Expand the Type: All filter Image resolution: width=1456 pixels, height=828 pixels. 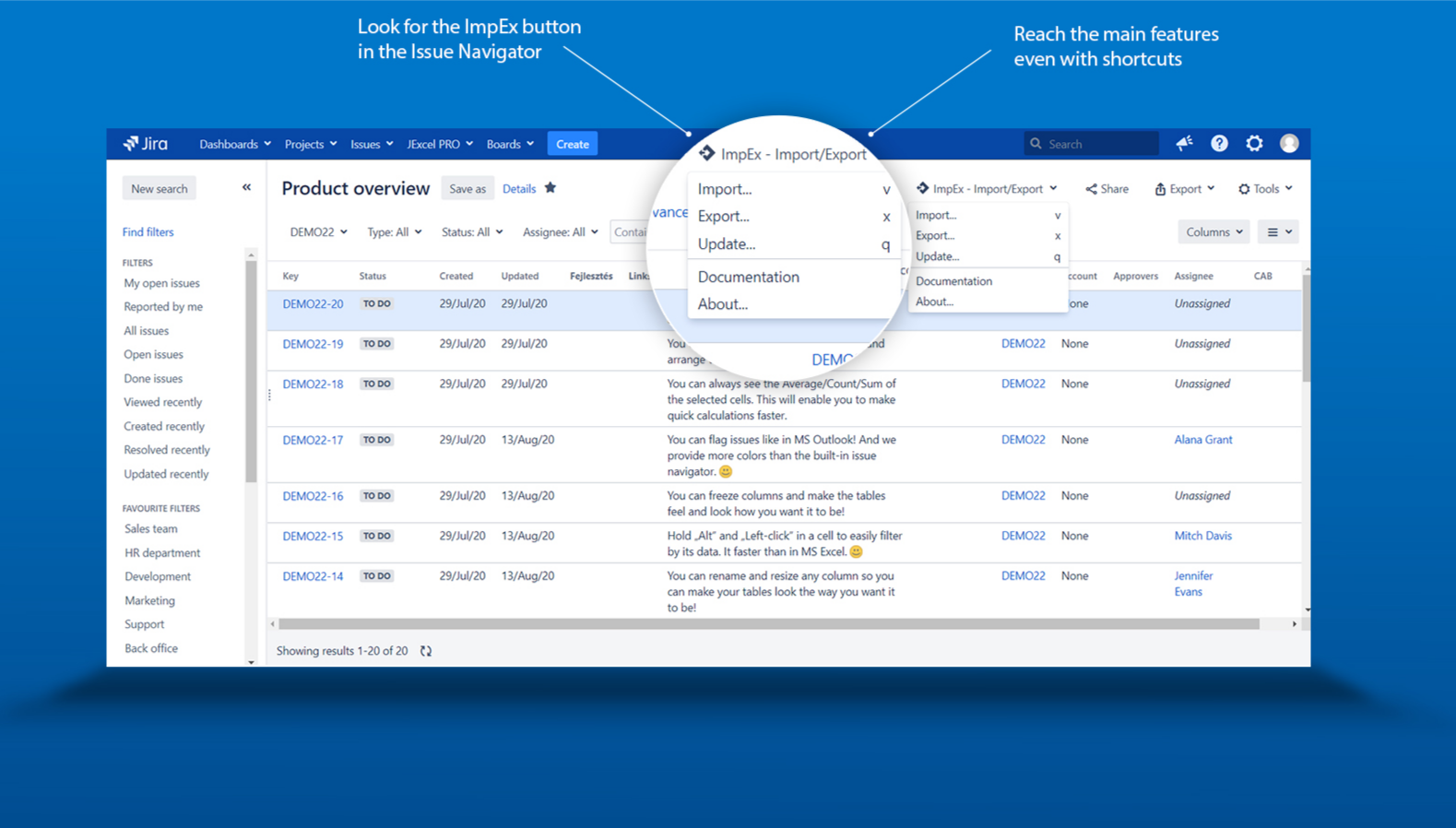tap(395, 232)
